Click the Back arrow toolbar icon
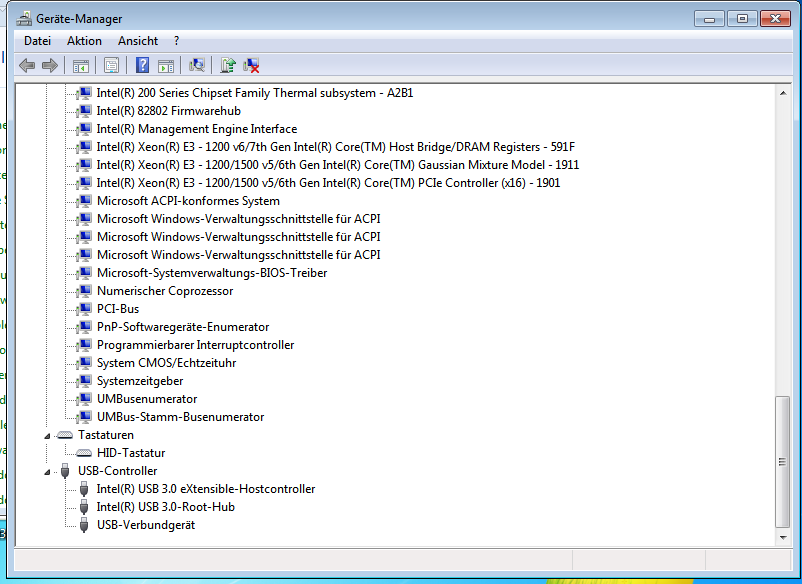The image size is (802, 584). click(x=27, y=65)
